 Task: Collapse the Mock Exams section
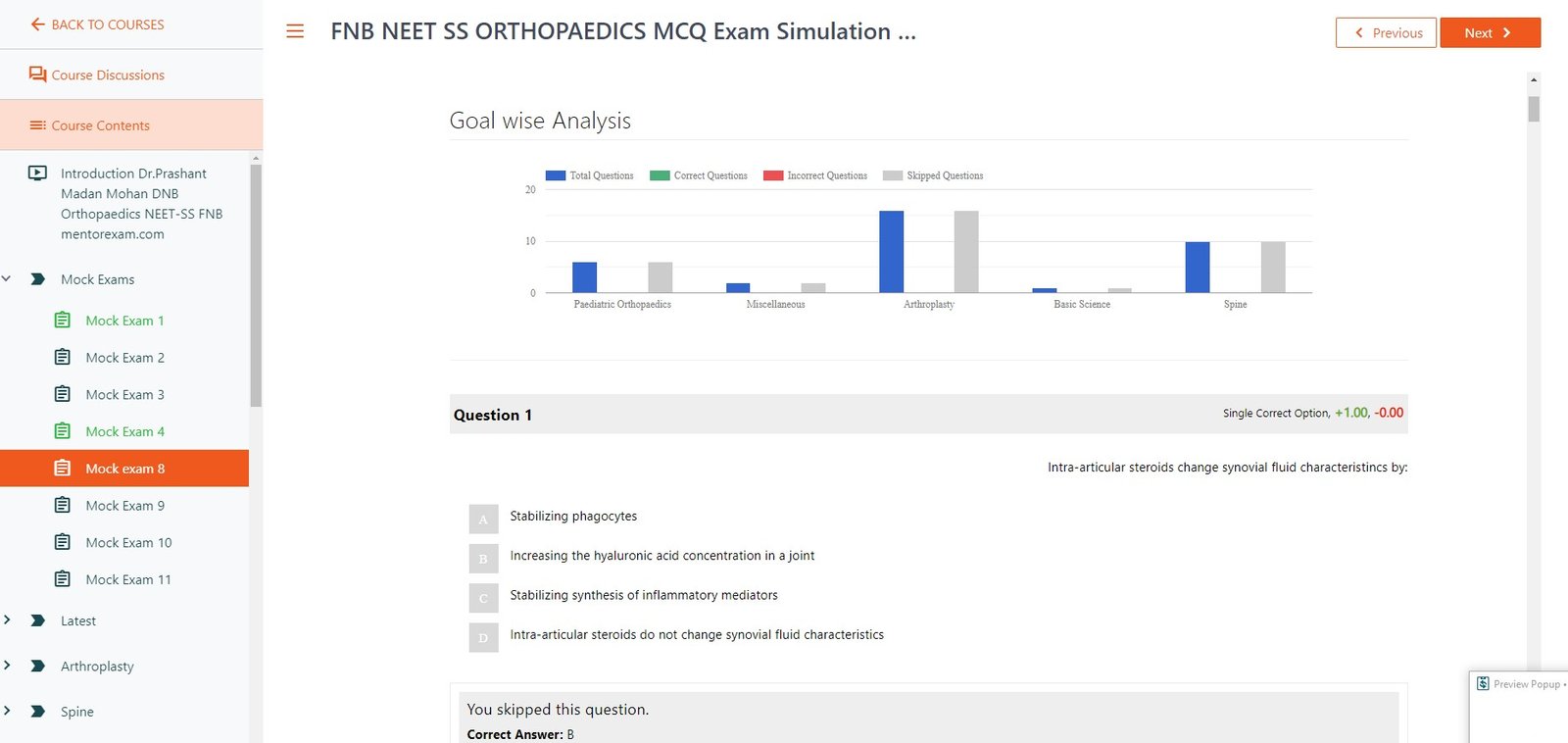(x=7, y=279)
